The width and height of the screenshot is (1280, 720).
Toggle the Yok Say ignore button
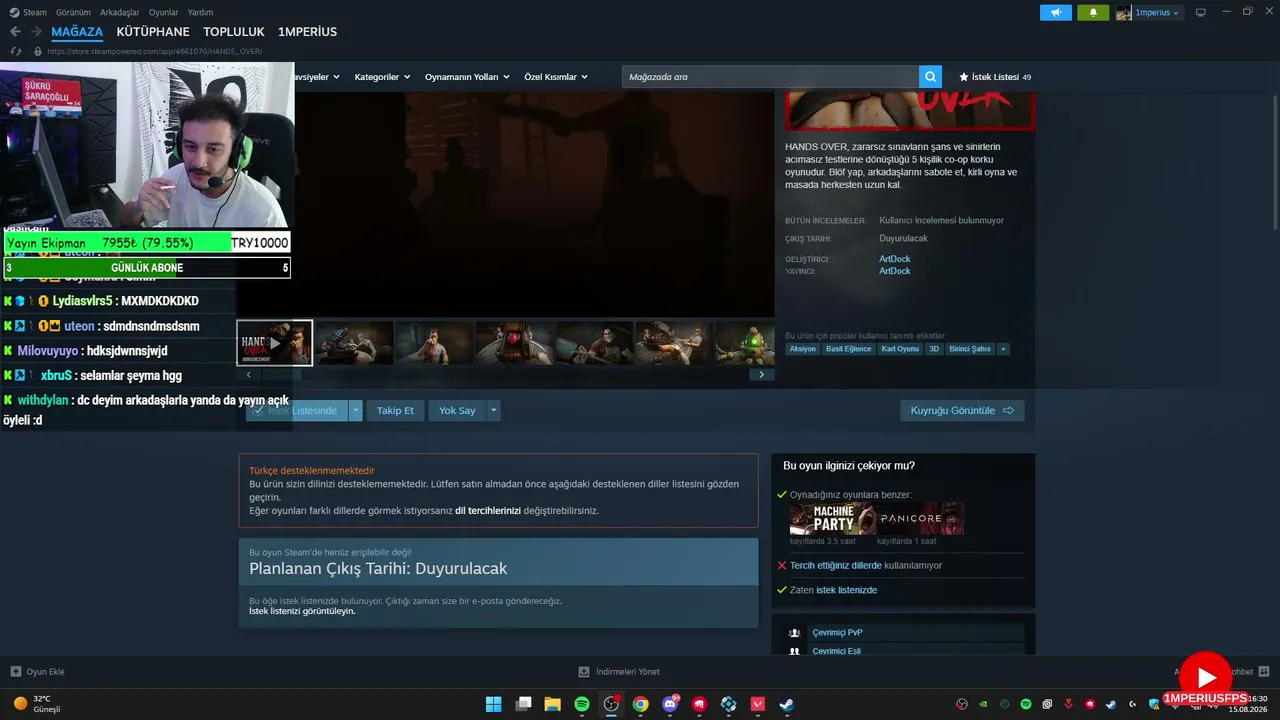[457, 410]
